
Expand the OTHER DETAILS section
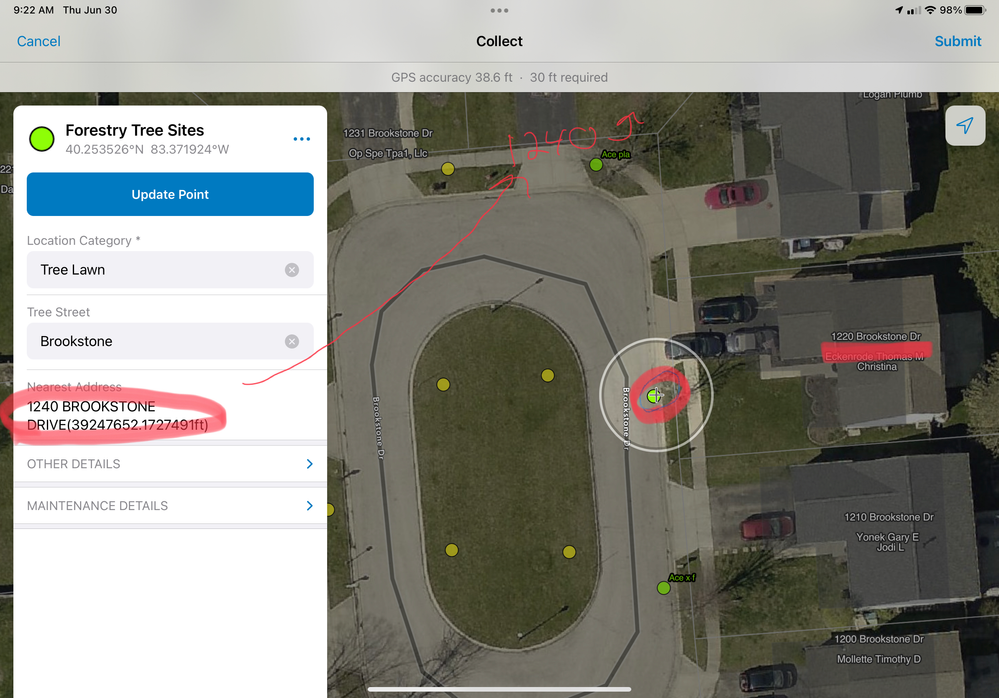pyautogui.click(x=170, y=464)
